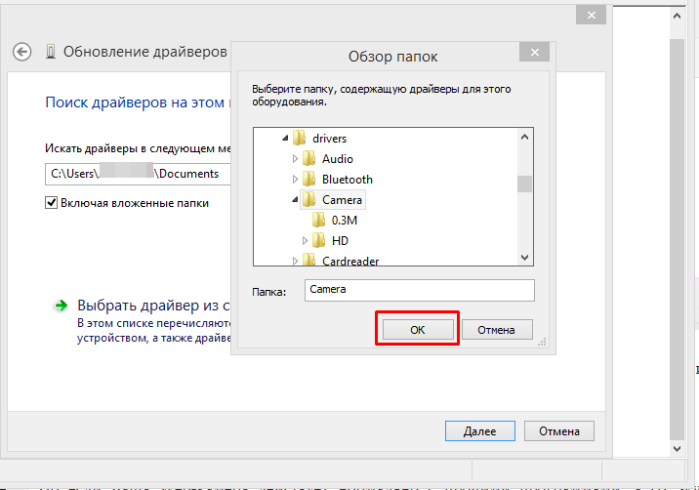Click the Поиск драйверов на этом heading
The image size is (699, 490).
click(137, 103)
